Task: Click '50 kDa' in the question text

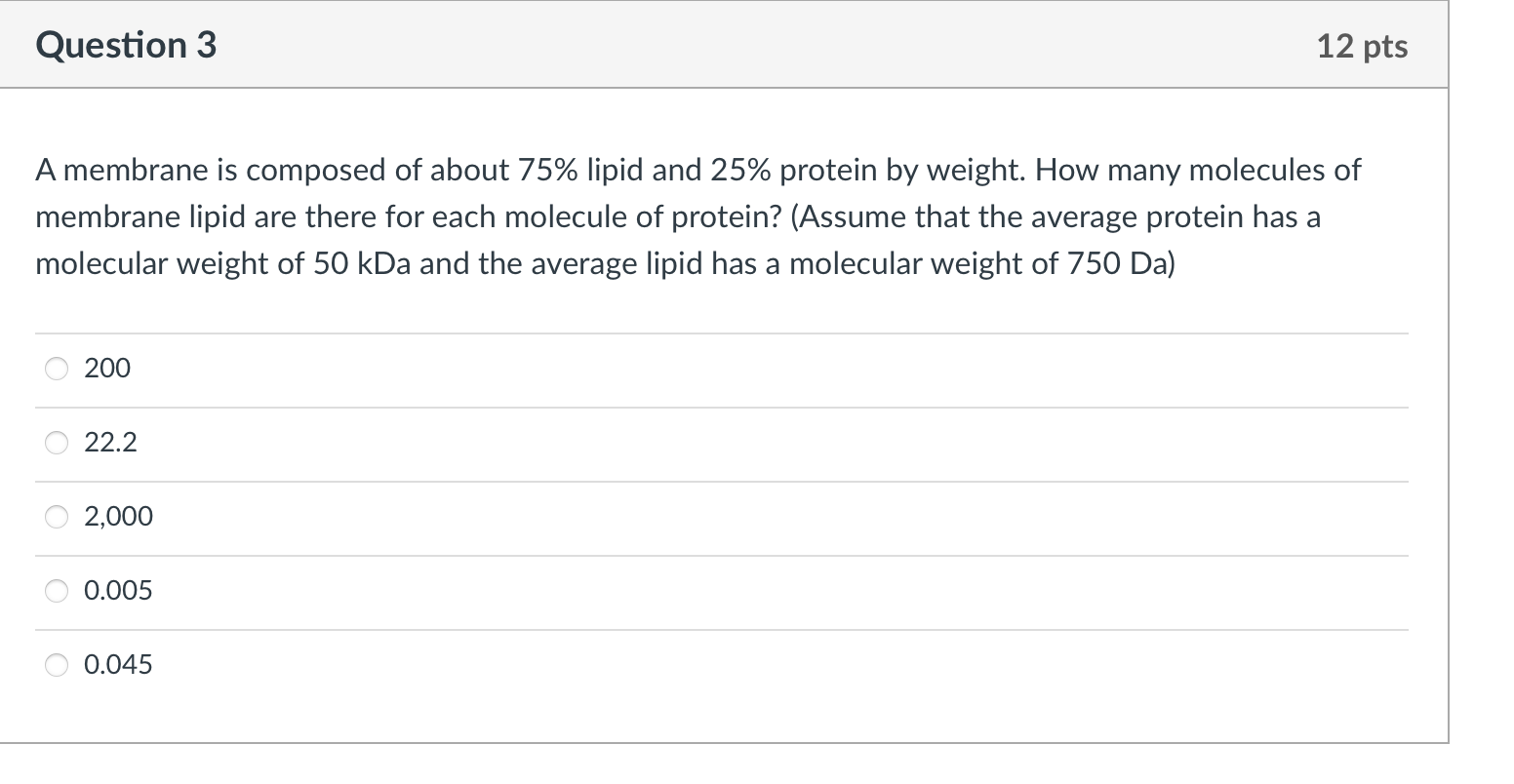Action: point(363,264)
